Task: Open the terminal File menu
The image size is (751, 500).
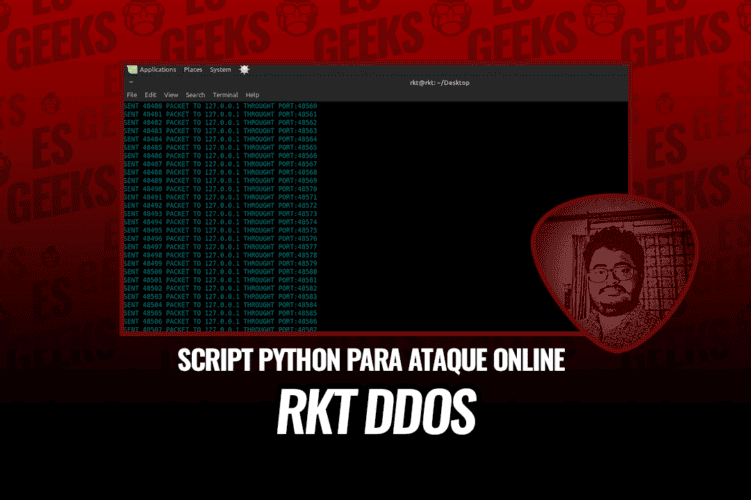Action: point(132,95)
